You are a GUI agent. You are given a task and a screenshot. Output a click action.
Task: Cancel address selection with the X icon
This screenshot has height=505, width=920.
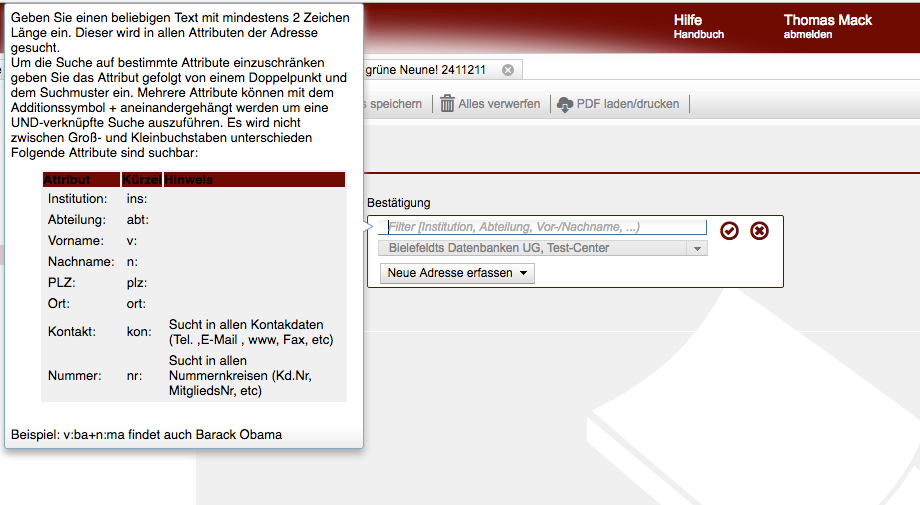tap(760, 231)
